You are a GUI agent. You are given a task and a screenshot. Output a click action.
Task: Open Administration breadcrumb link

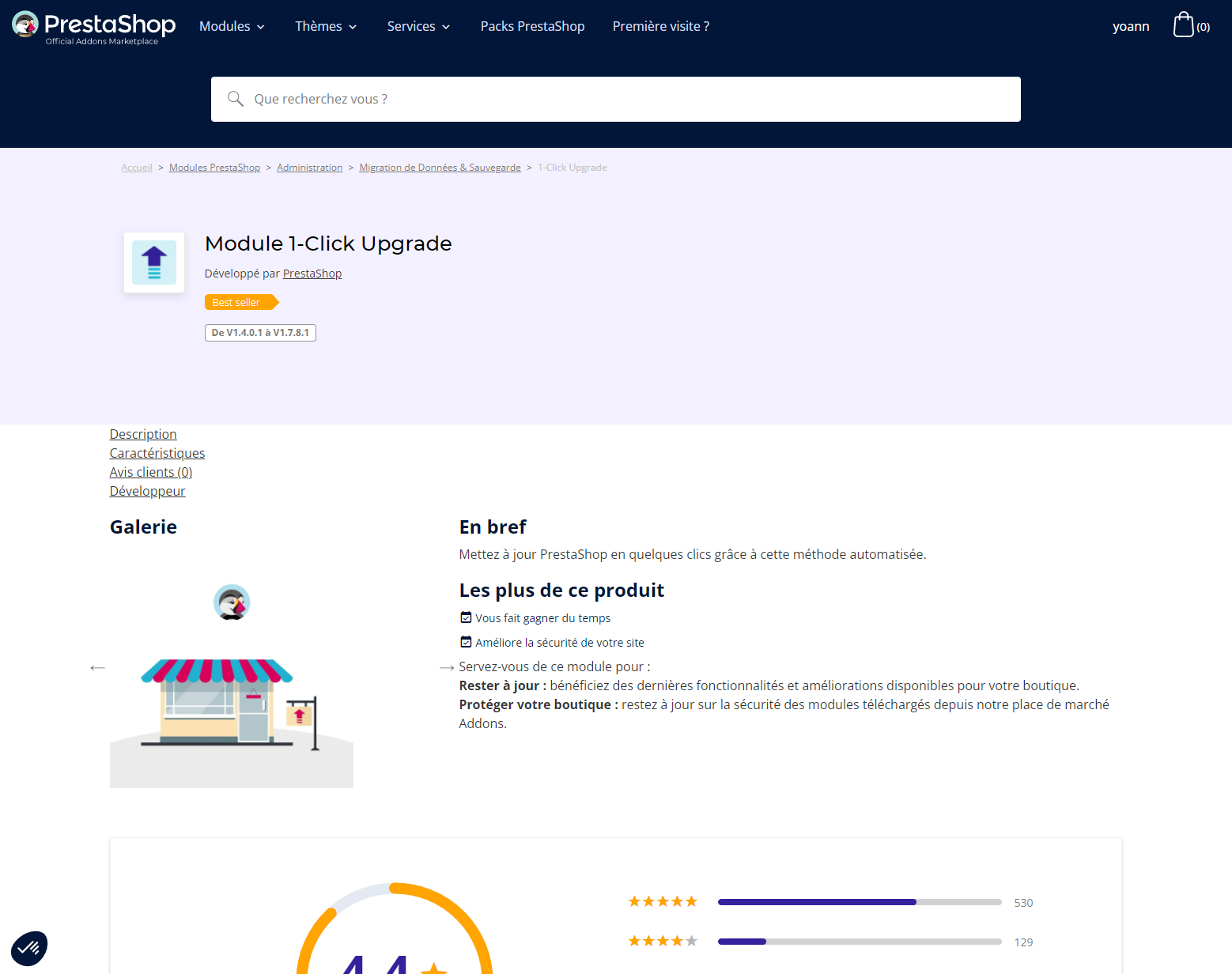pyautogui.click(x=309, y=168)
